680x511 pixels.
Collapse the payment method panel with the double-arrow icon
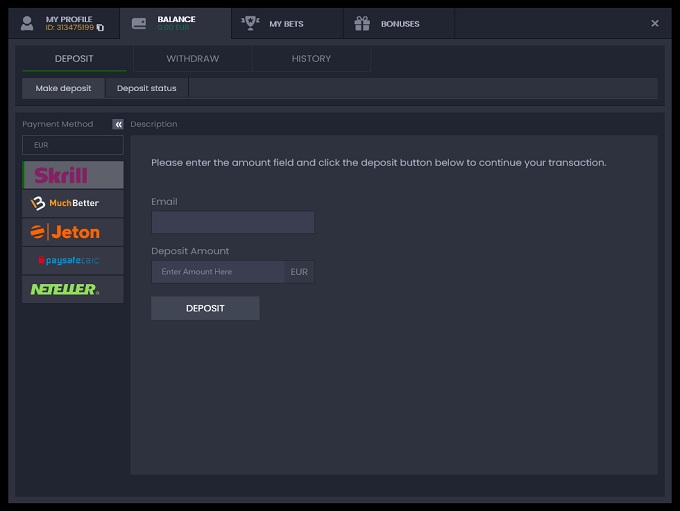tap(118, 124)
